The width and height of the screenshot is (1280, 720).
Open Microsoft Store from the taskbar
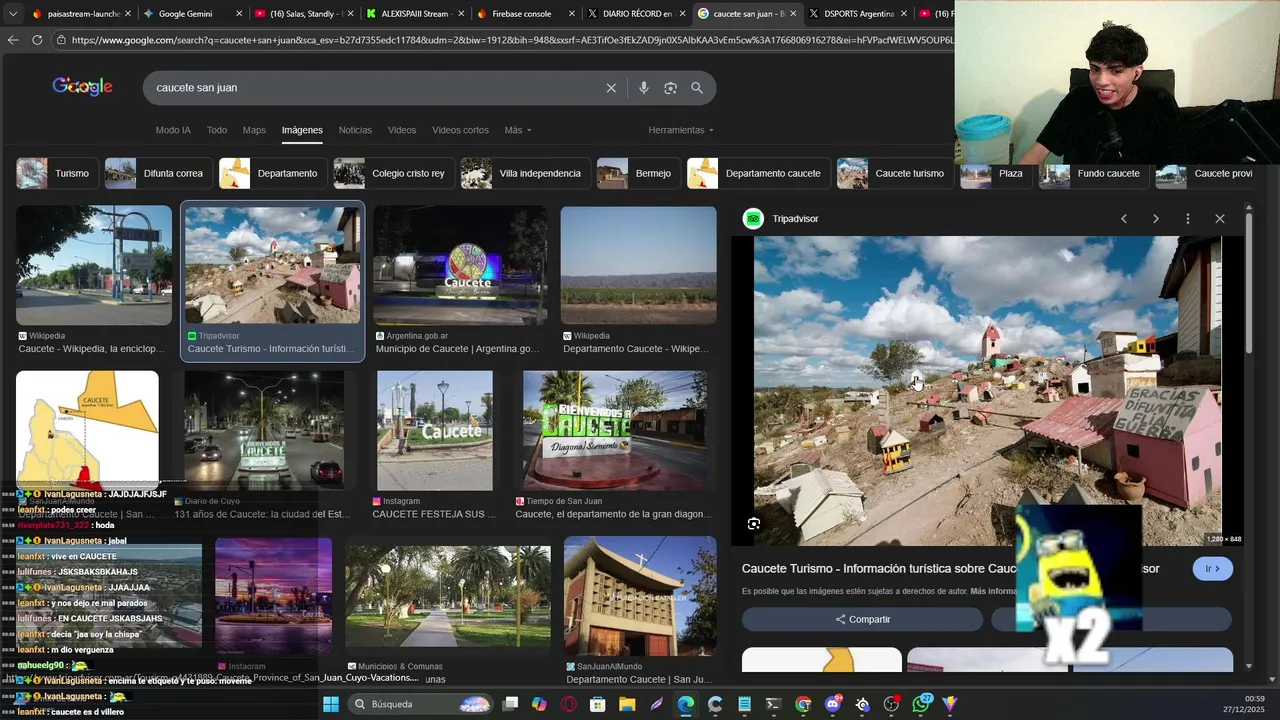598,704
